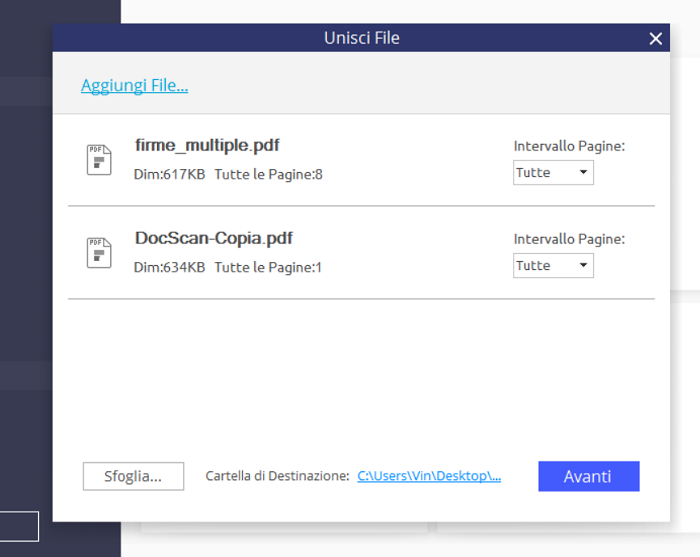Open the C:\Users\Vin\Desktop destination folder link

(429, 476)
